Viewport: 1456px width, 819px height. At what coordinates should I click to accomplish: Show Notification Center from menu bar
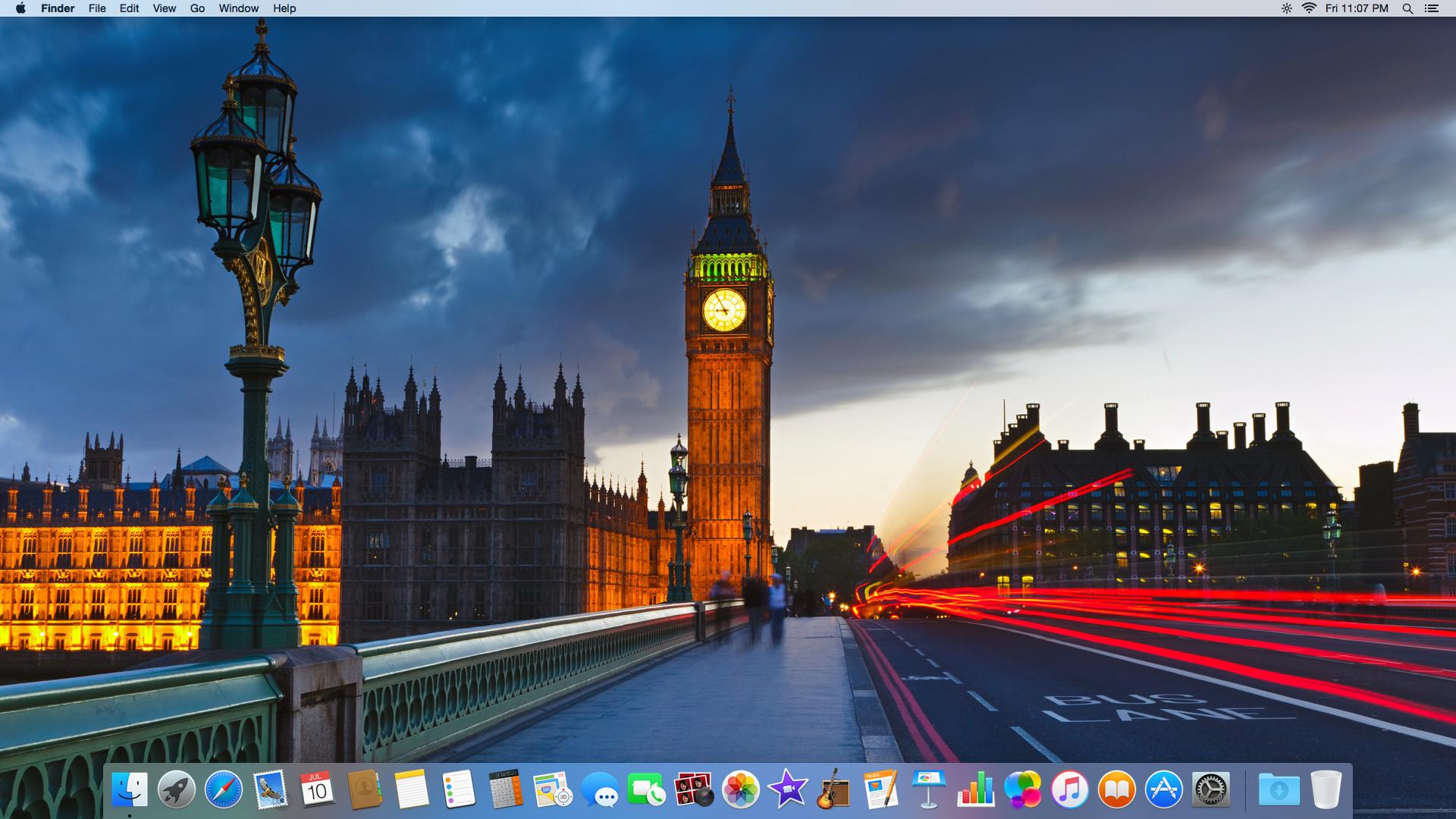1432,8
